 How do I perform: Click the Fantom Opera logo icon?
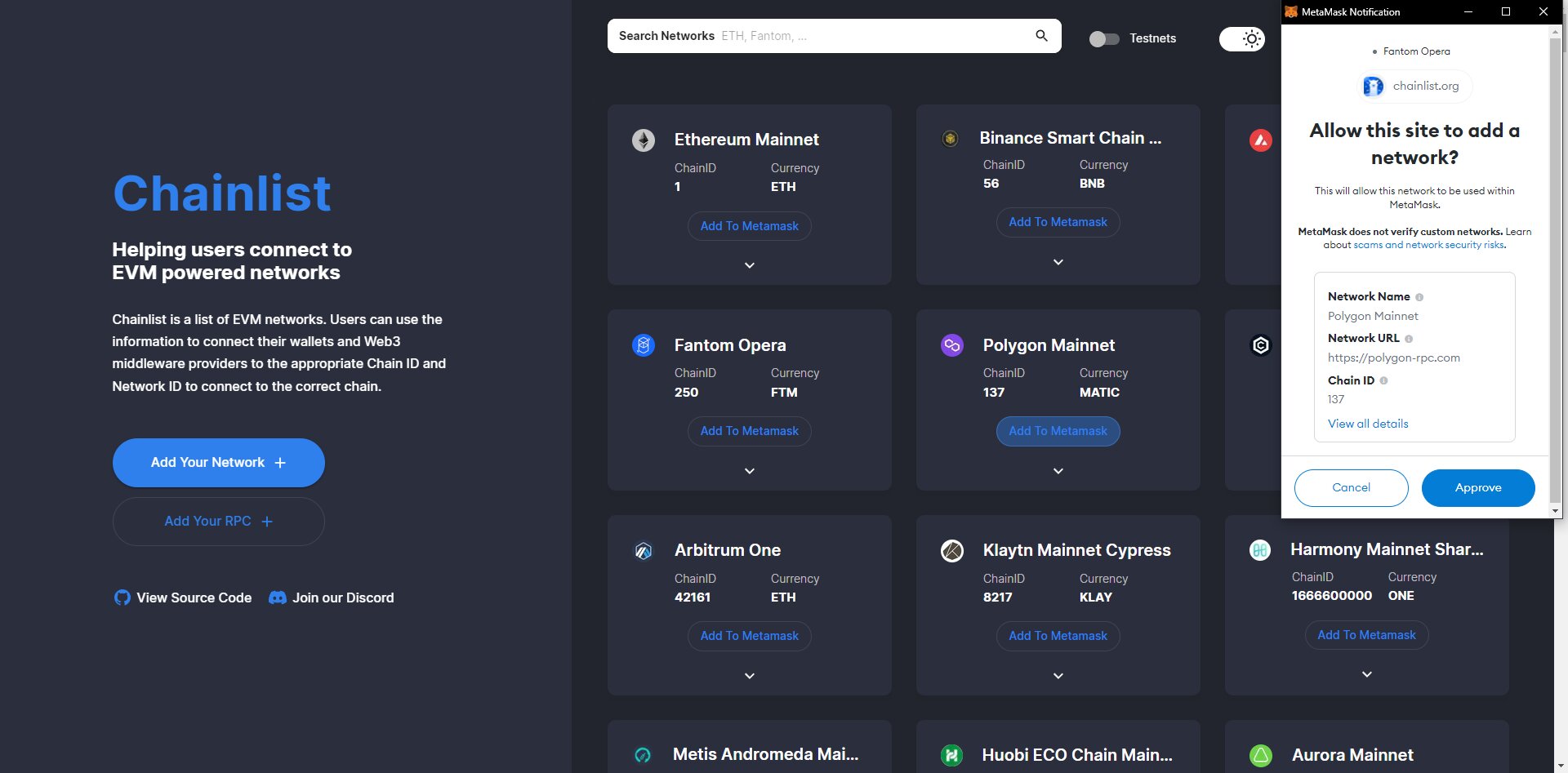pyautogui.click(x=644, y=345)
